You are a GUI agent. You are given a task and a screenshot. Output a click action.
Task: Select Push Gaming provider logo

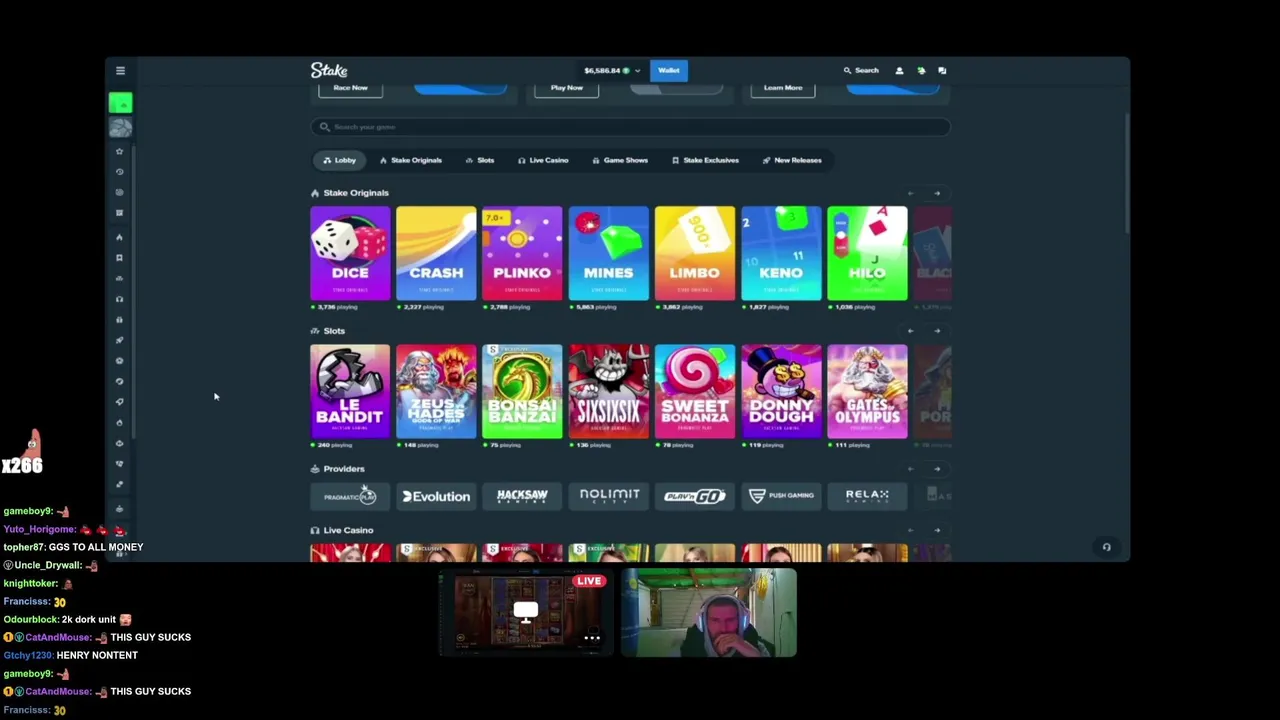(781, 496)
